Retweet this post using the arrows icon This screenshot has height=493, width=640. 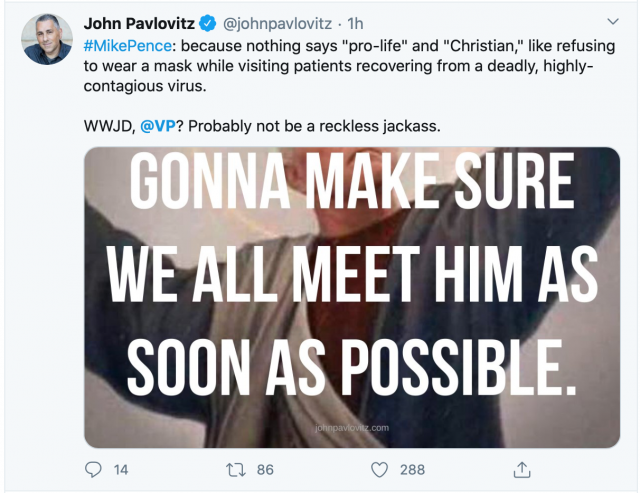[x=237, y=469]
